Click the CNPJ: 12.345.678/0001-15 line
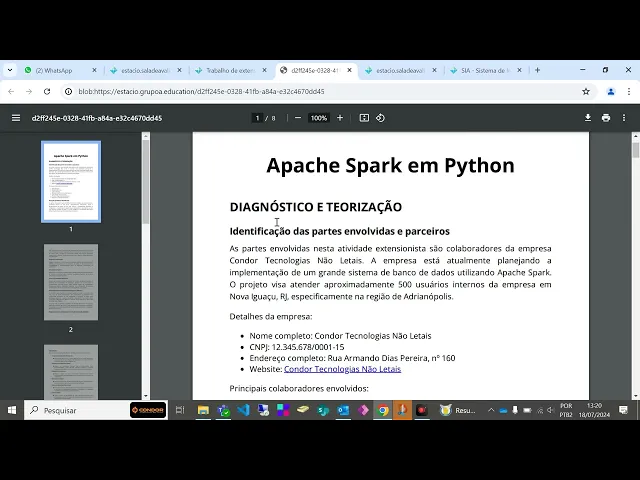 (x=297, y=347)
